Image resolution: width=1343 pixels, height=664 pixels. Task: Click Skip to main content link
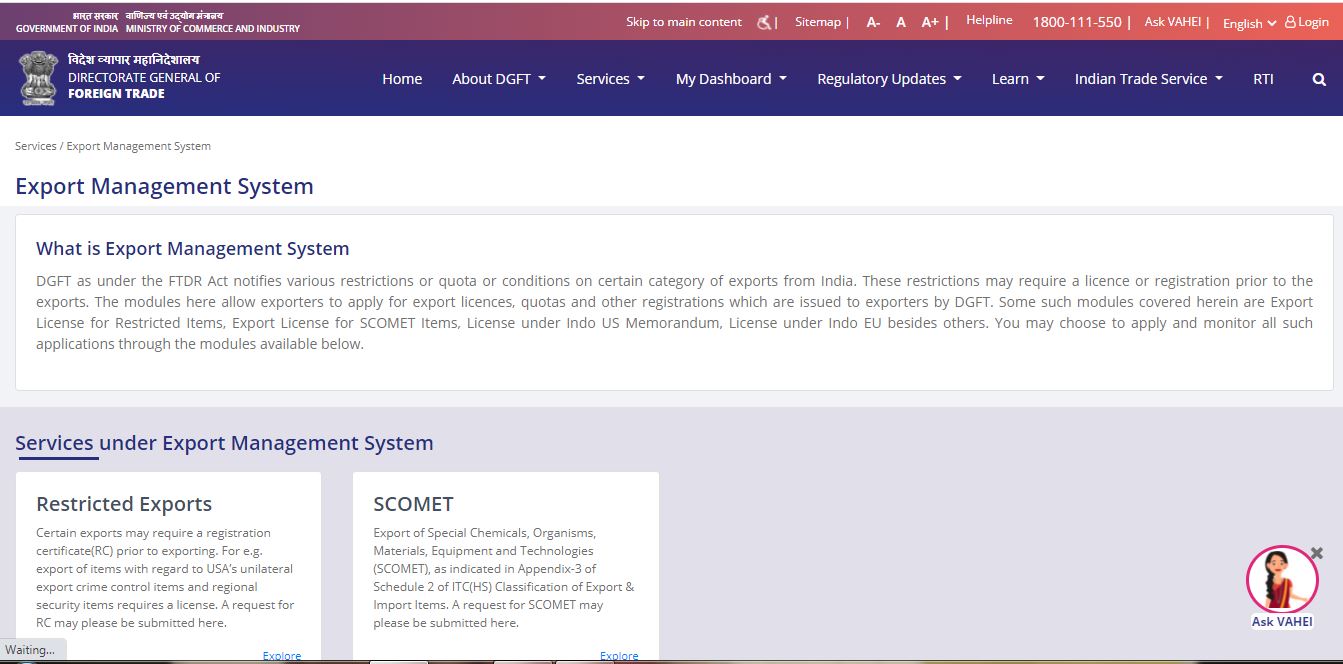[683, 21]
